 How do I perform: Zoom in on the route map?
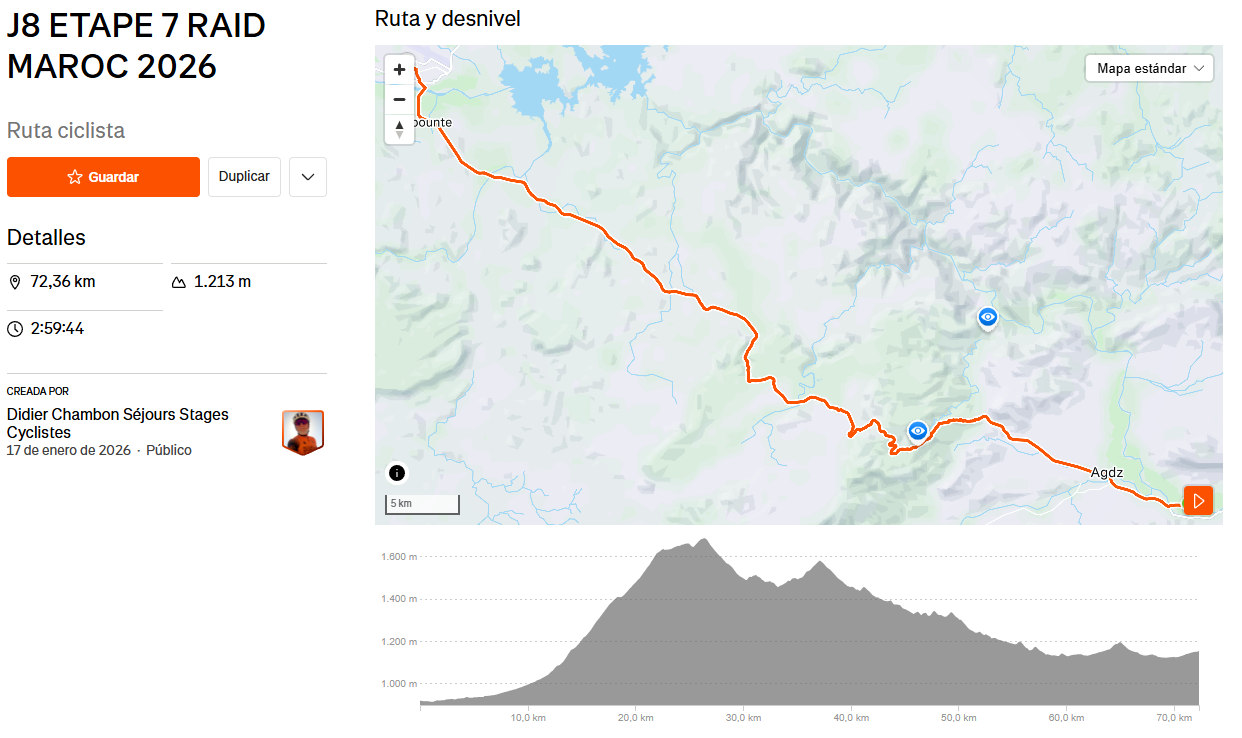[x=399, y=70]
